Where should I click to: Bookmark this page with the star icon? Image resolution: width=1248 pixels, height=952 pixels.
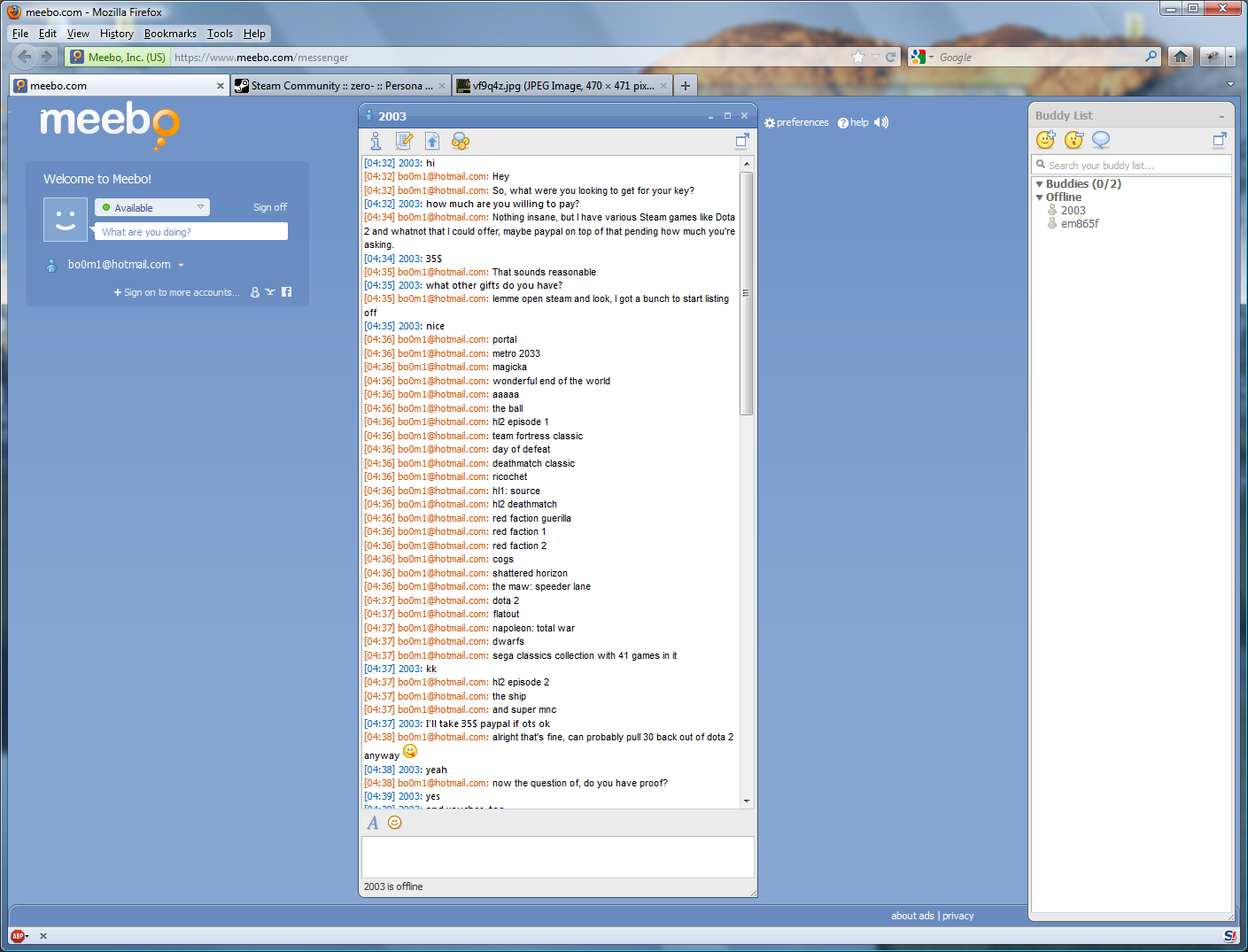(x=857, y=57)
